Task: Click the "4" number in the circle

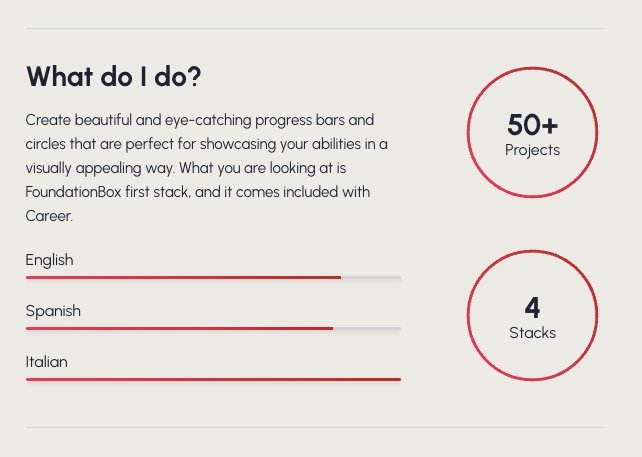Action: click(532, 307)
